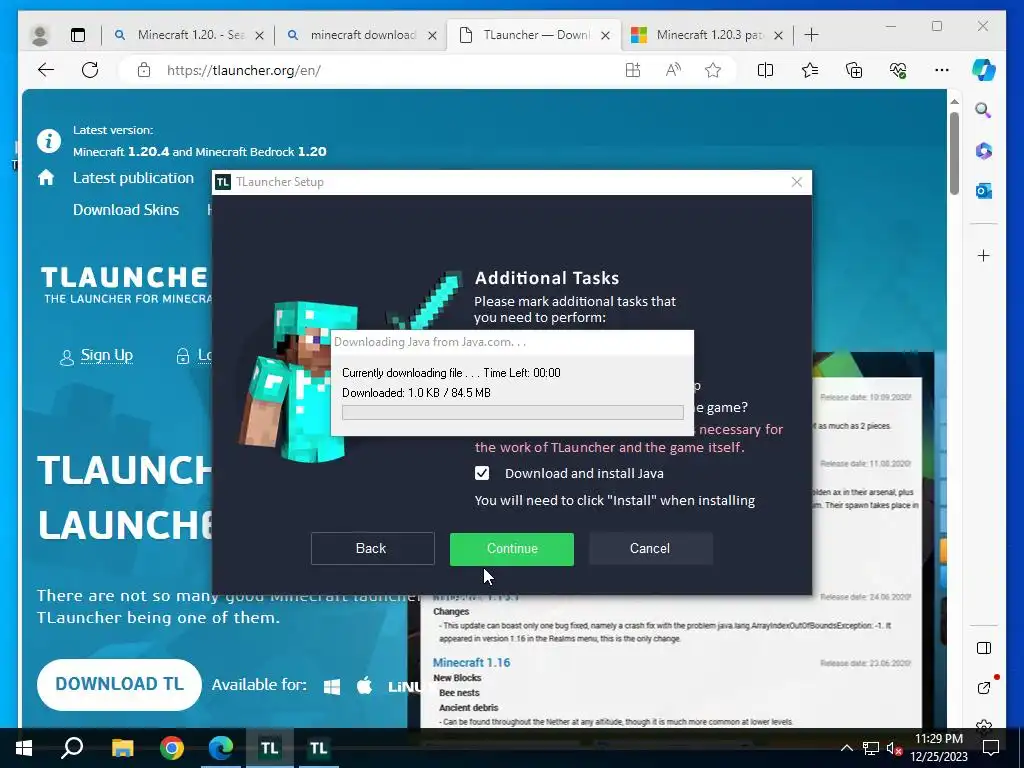Image resolution: width=1024 pixels, height=768 pixels.
Task: Launch Google Chrome from taskbar
Action: pyautogui.click(x=172, y=748)
